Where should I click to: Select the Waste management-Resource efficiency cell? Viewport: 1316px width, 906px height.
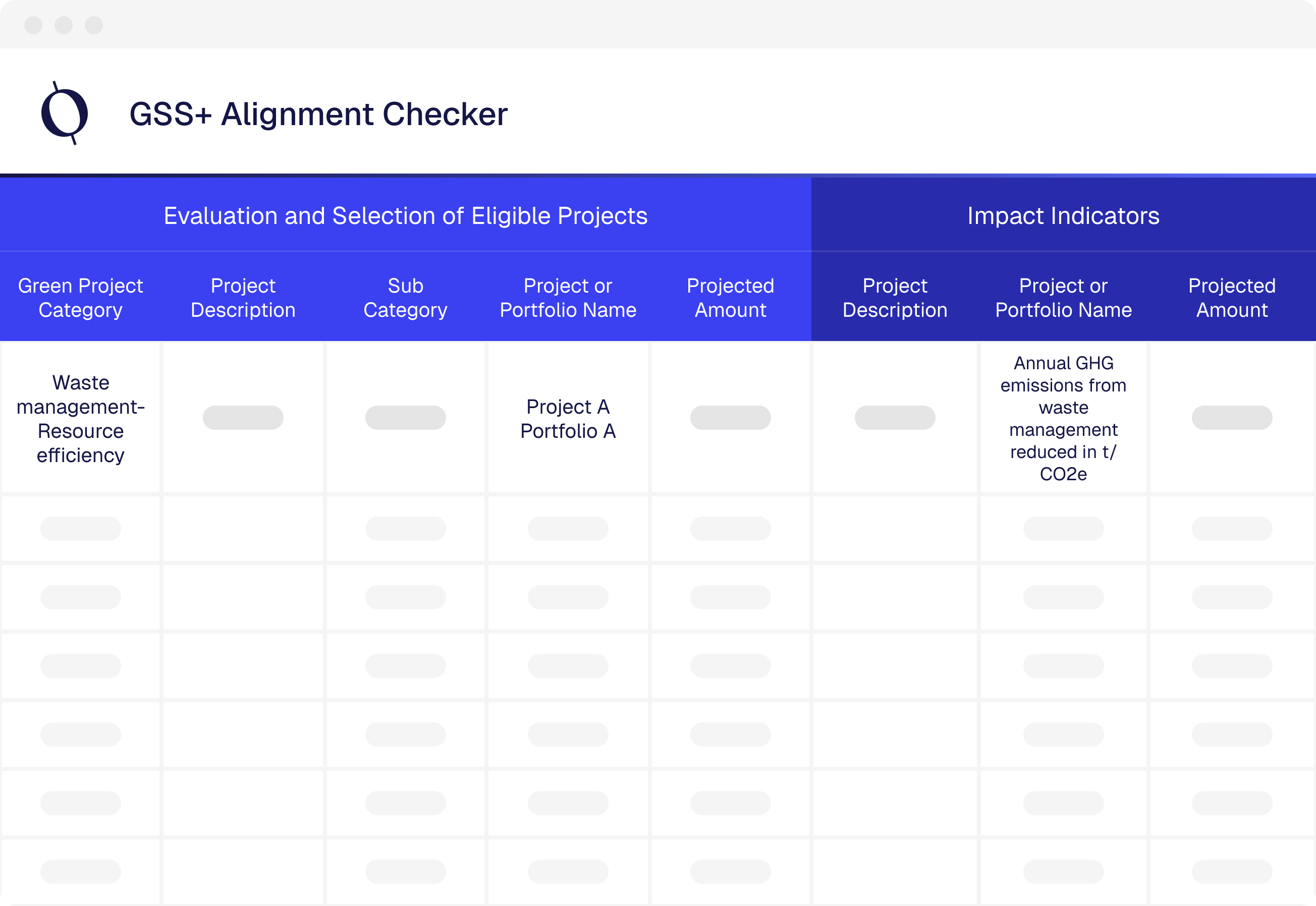(x=81, y=418)
